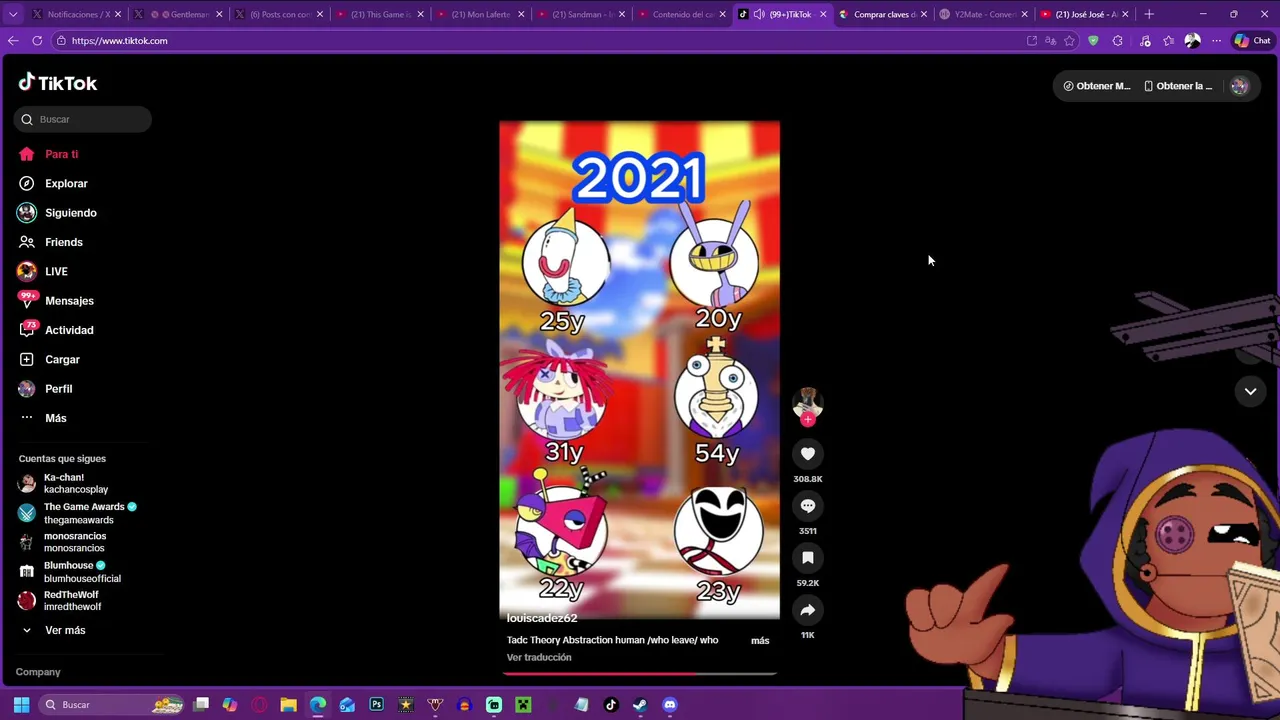Screen dimensions: 1280x720
Task: Open creator avatar beside the video
Action: click(808, 402)
